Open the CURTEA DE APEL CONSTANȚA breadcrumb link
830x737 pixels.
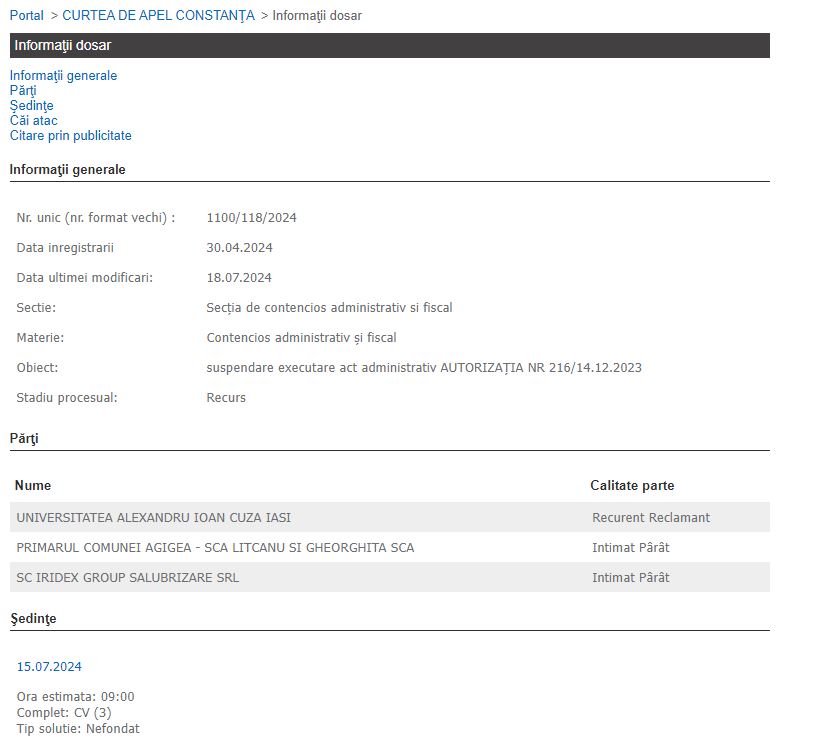(x=158, y=15)
